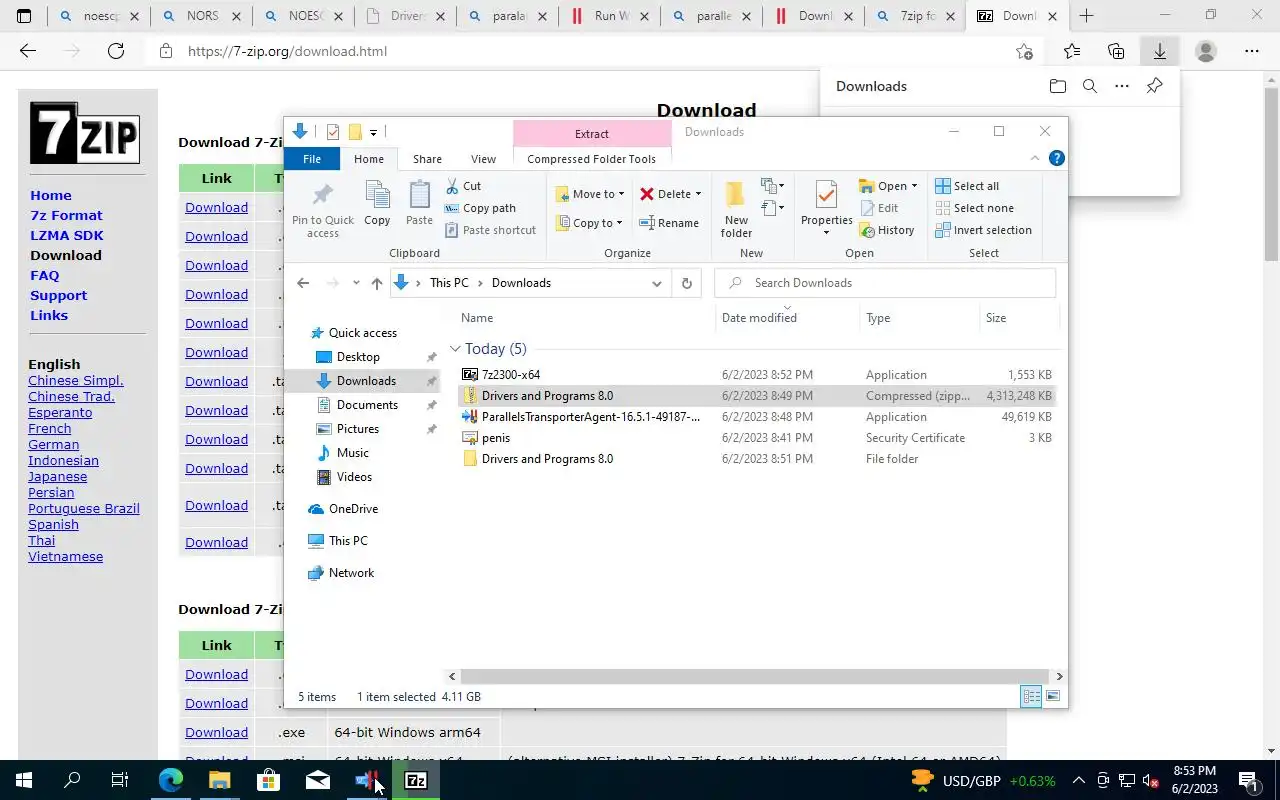Image resolution: width=1280 pixels, height=800 pixels.
Task: Expand the Delete dropdown arrow
Action: click(698, 194)
